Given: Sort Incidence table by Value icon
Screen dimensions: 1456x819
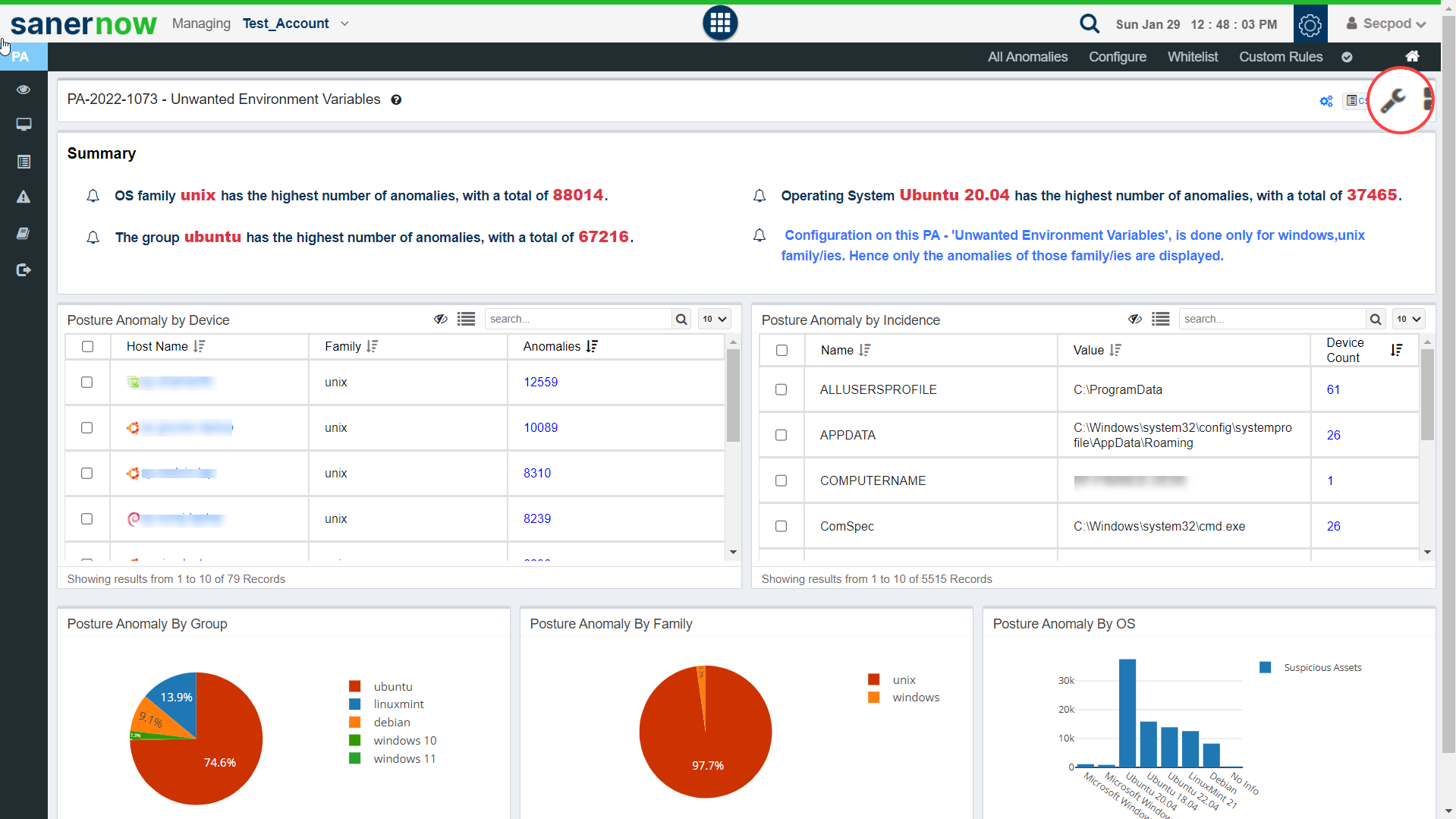Looking at the screenshot, I should point(1115,350).
